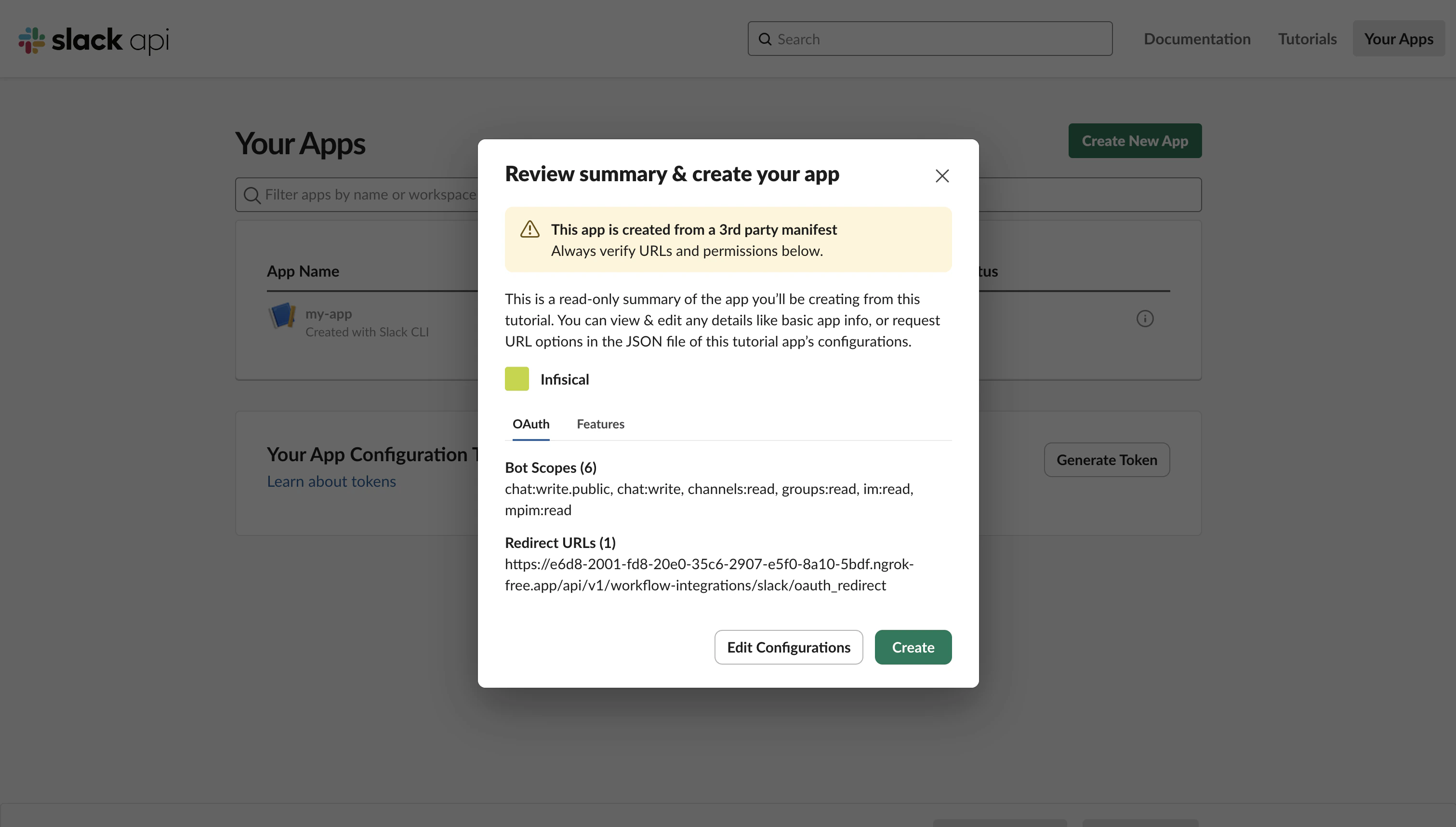Switch to the Features tab
This screenshot has height=827, width=1456.
pyautogui.click(x=600, y=424)
